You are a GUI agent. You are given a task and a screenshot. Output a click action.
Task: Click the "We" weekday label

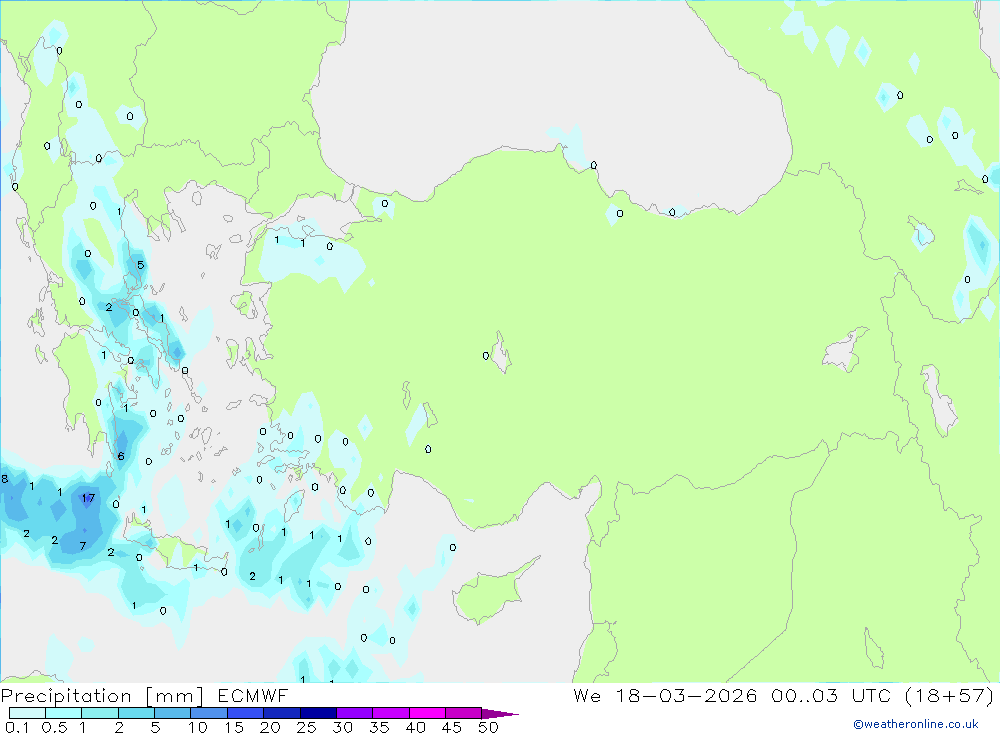pos(587,696)
